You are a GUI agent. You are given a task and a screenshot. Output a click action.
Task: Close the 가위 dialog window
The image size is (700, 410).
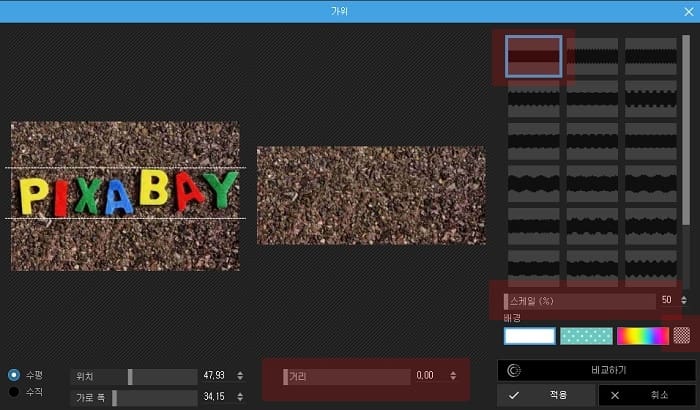pos(689,12)
